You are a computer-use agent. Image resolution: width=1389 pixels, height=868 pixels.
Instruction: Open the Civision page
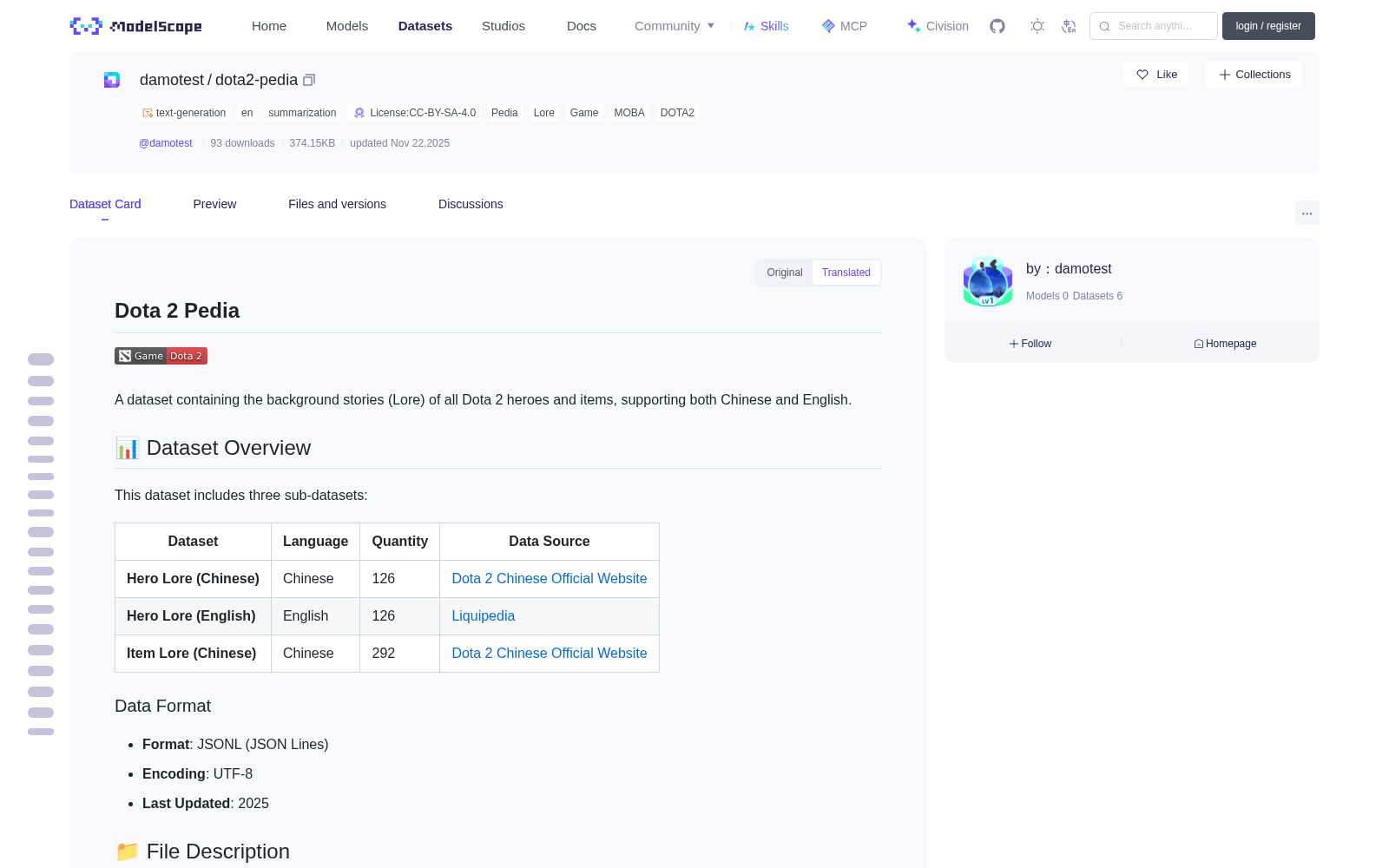(938, 26)
